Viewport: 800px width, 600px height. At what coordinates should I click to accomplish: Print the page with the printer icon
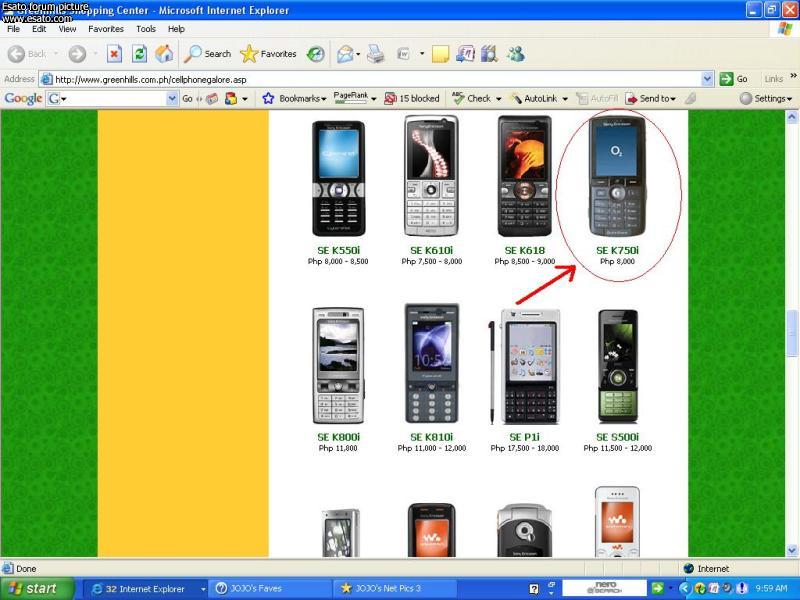(x=376, y=54)
